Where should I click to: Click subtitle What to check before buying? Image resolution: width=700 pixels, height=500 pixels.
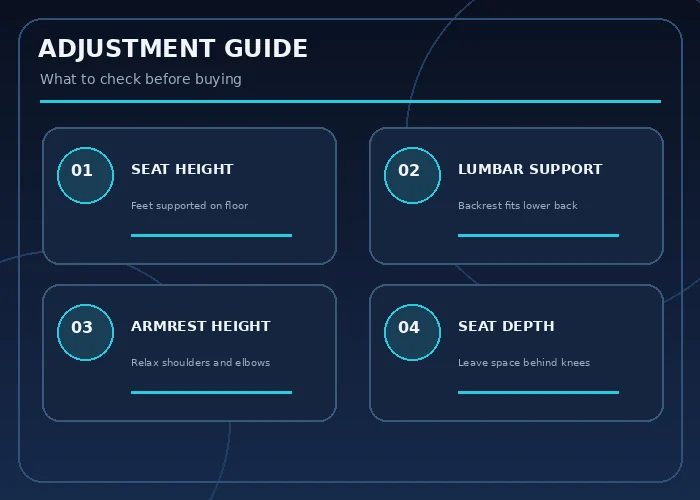(141, 79)
